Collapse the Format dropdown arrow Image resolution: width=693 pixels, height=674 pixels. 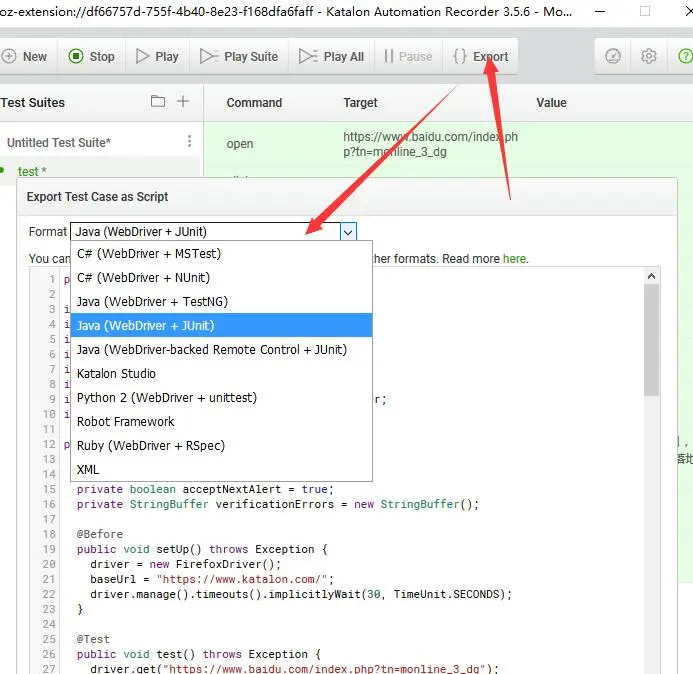pos(348,232)
